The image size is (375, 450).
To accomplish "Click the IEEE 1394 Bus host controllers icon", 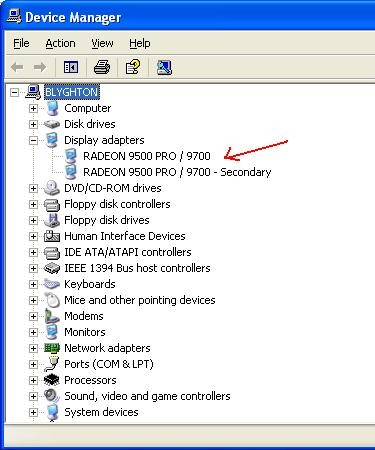I will point(52,268).
